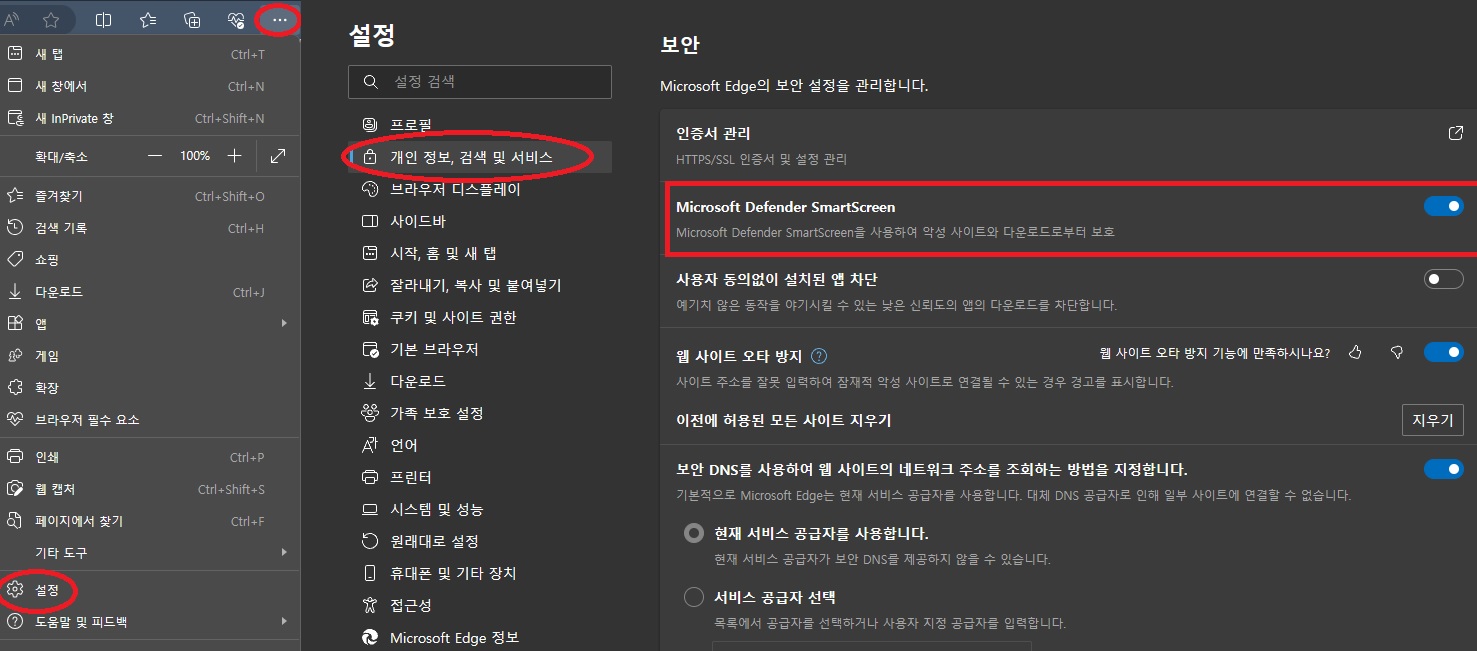Click the zoom out minus button
Image resolution: width=1477 pixels, height=651 pixels.
[x=155, y=156]
